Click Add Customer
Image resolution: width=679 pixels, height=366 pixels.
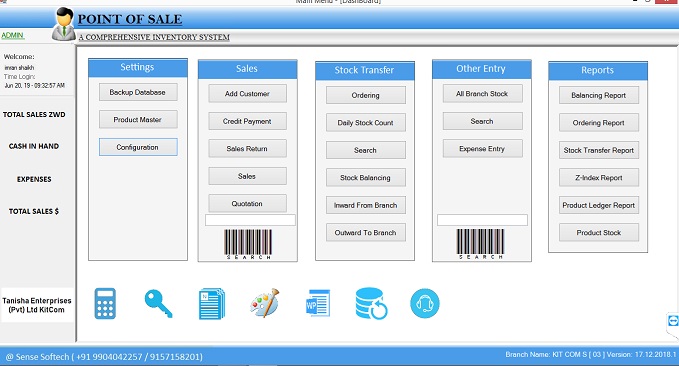tap(247, 94)
